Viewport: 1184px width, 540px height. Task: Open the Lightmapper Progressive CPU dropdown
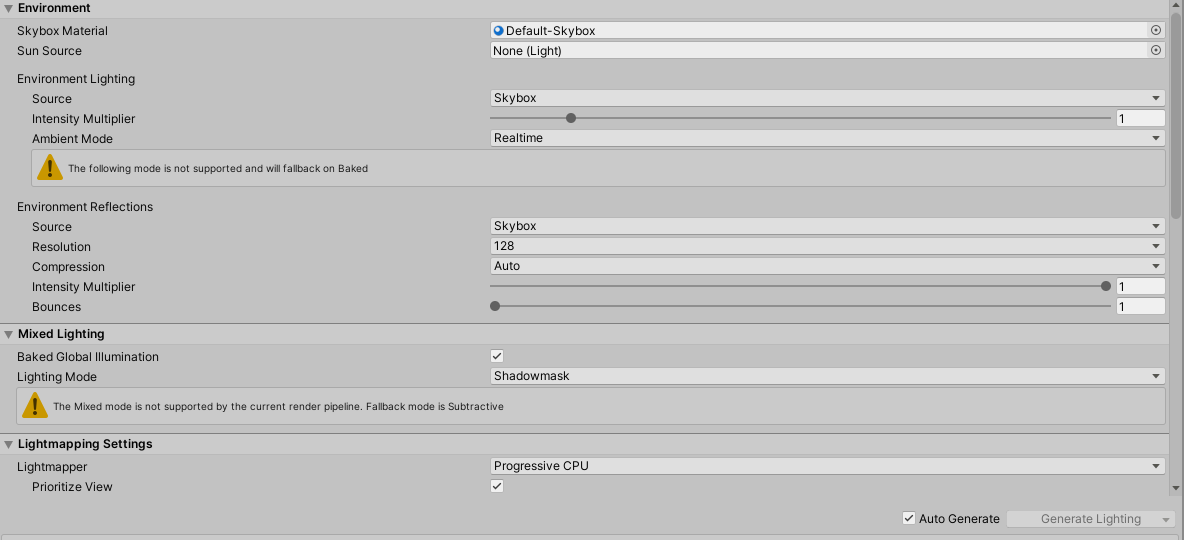click(827, 465)
